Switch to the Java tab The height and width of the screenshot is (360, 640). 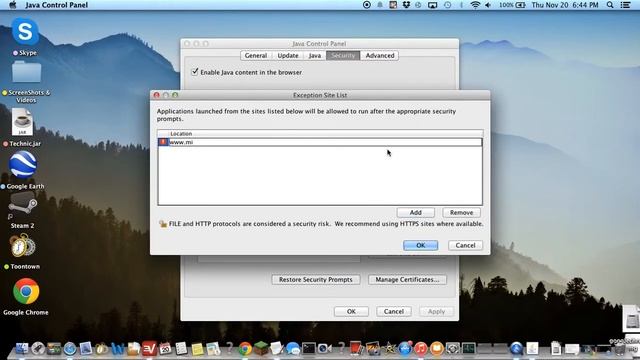click(315, 56)
